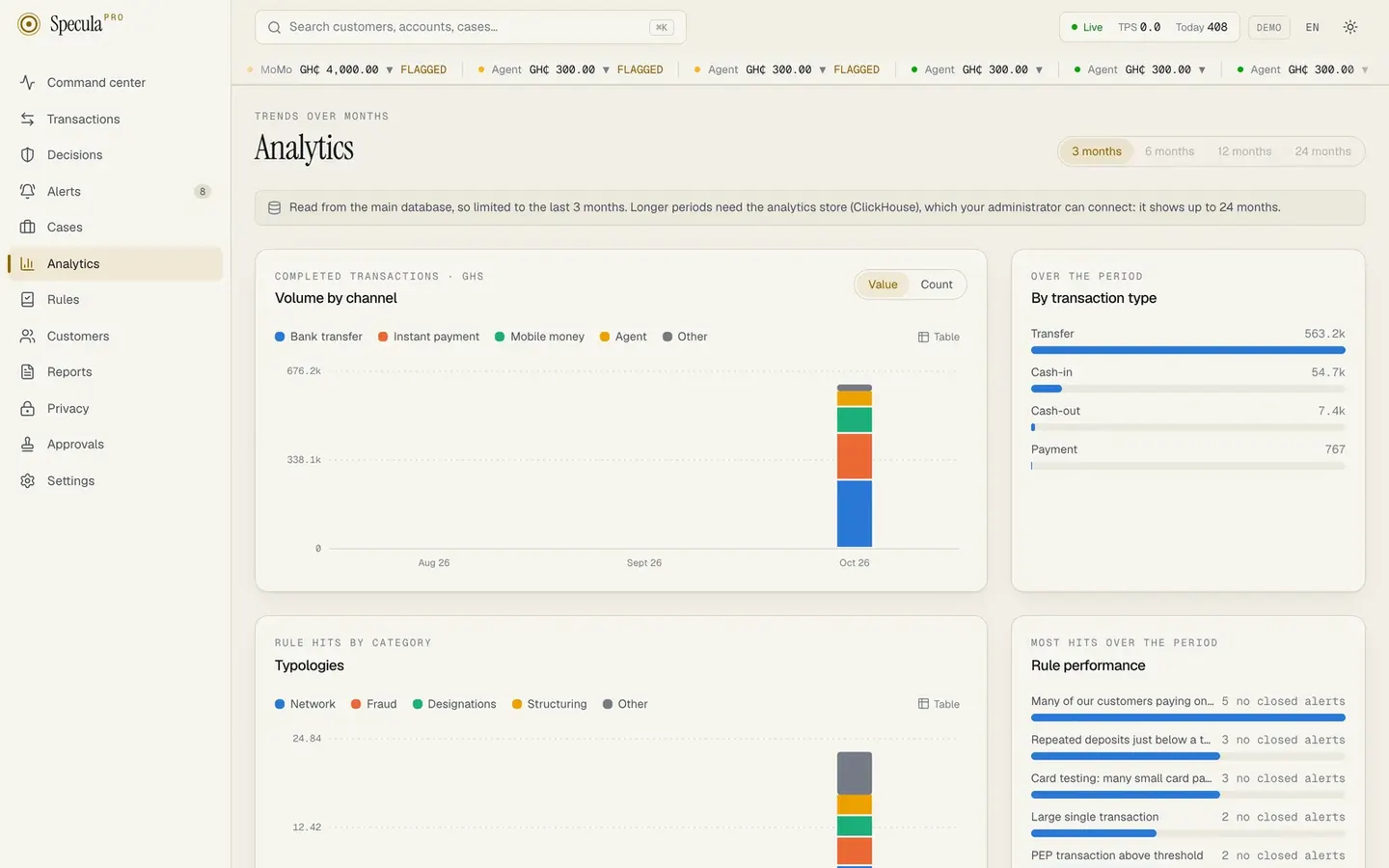Viewport: 1389px width, 868px height.
Task: Toggle Agent series in the channel legend
Action: coord(623,337)
